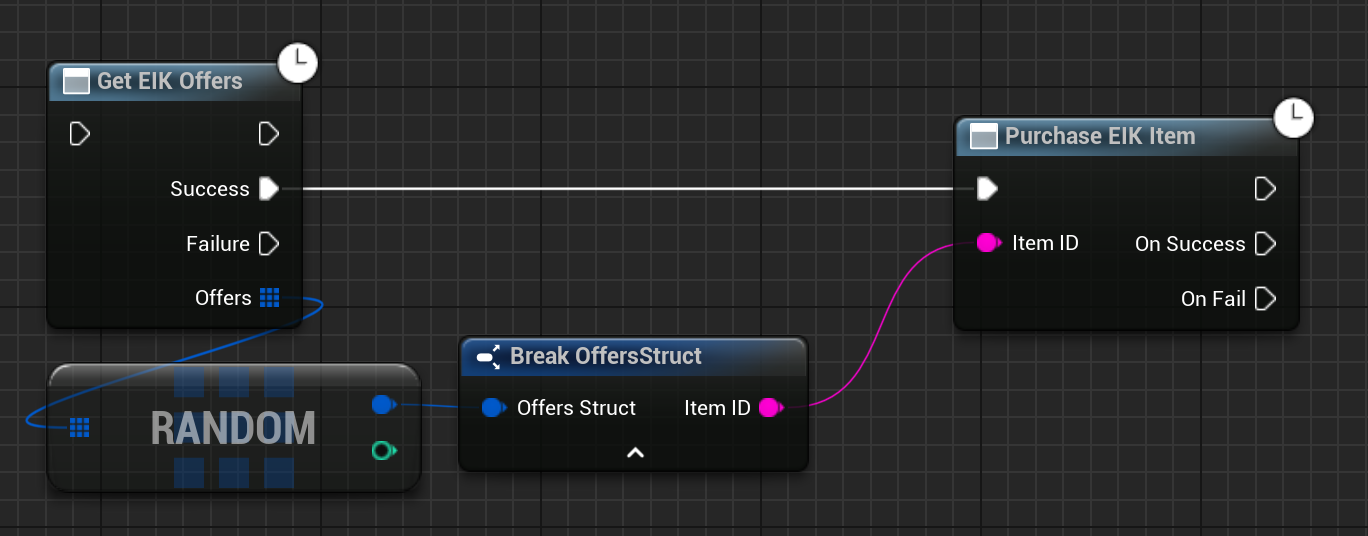Click the RANDOM node array input pin
Screen dimensions: 1368x536
click(x=80, y=428)
